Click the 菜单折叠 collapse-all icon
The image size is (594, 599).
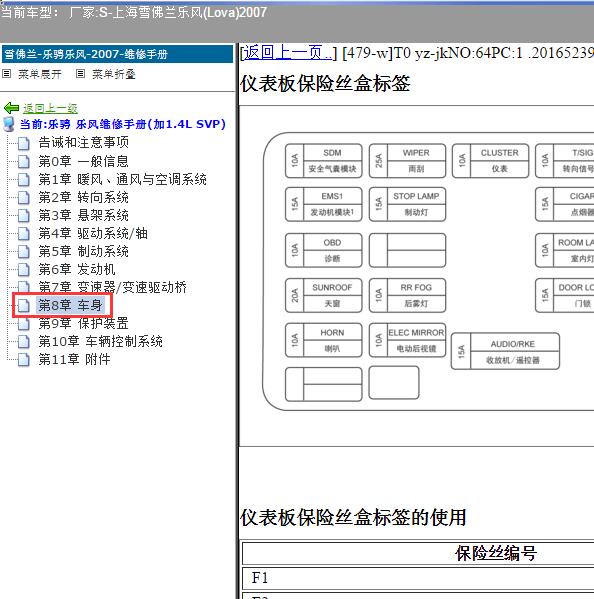coord(80,73)
